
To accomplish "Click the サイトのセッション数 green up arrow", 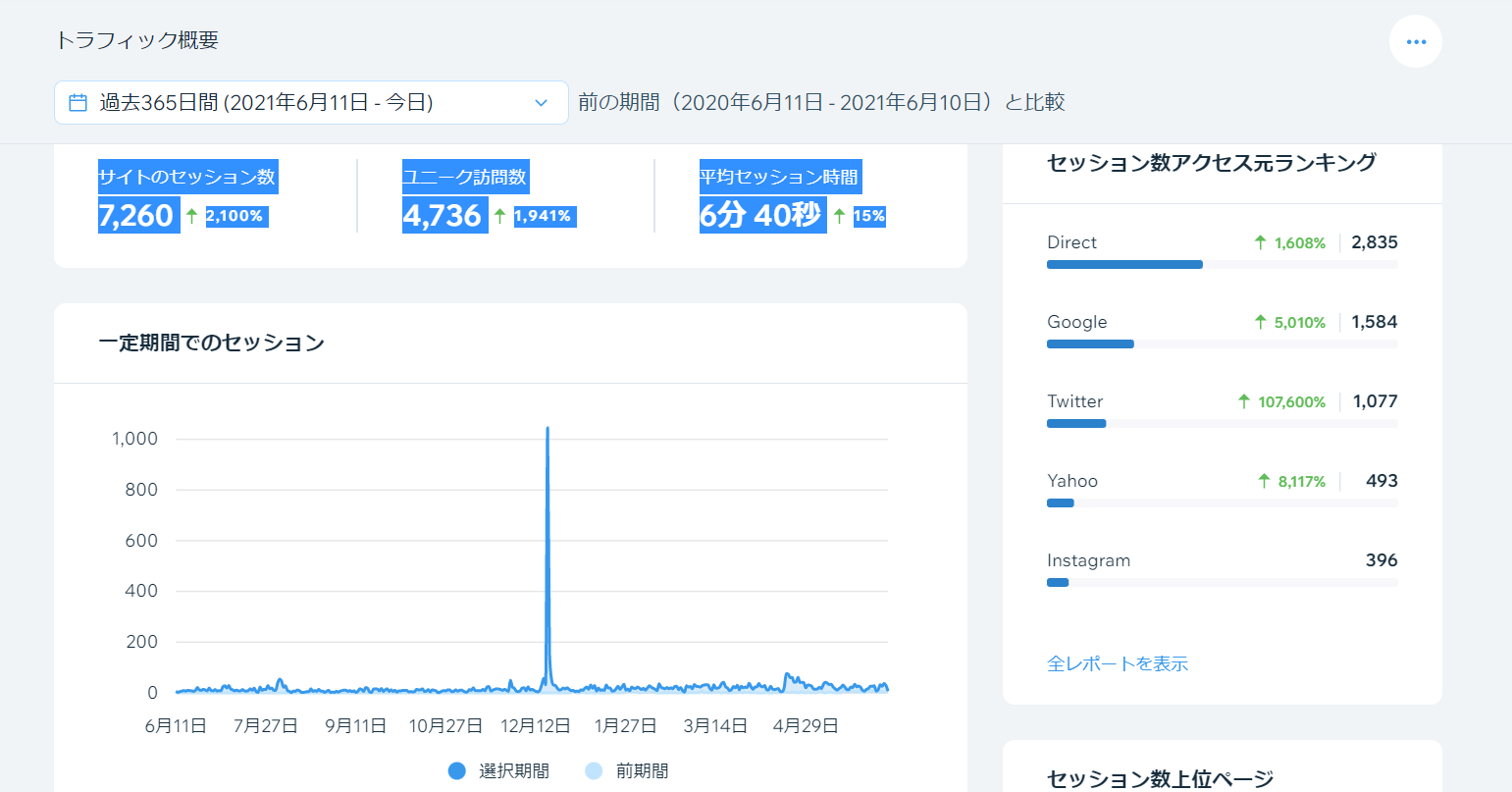I will click(192, 216).
